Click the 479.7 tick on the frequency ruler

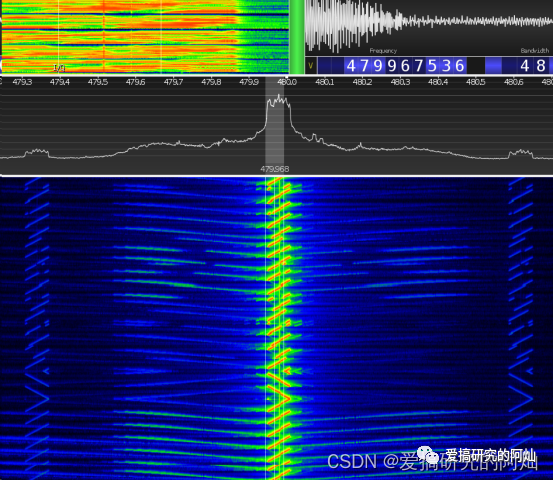click(173, 82)
